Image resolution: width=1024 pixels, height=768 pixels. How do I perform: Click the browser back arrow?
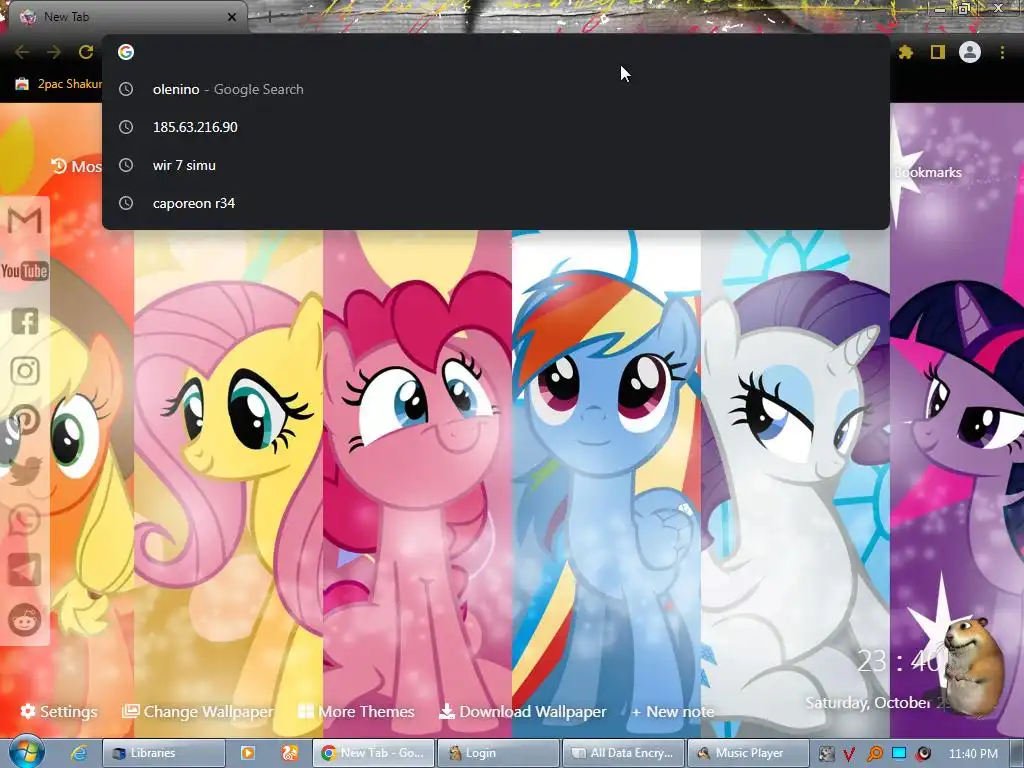[22, 52]
